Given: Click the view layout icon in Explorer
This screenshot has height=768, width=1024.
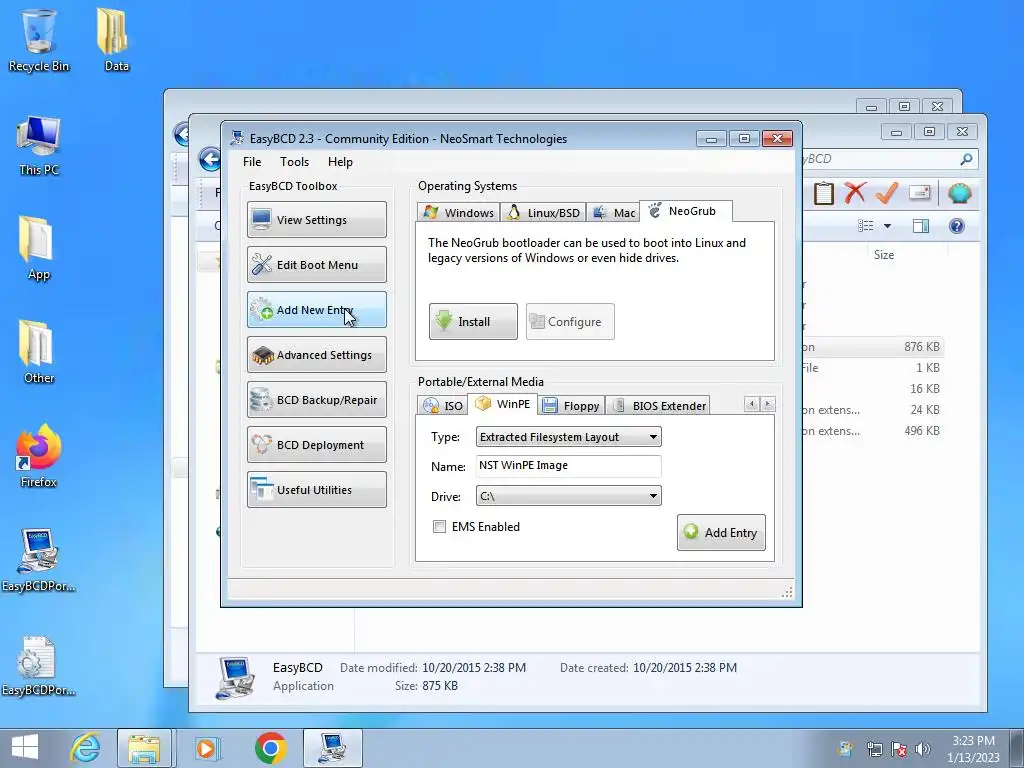Looking at the screenshot, I should tap(865, 226).
